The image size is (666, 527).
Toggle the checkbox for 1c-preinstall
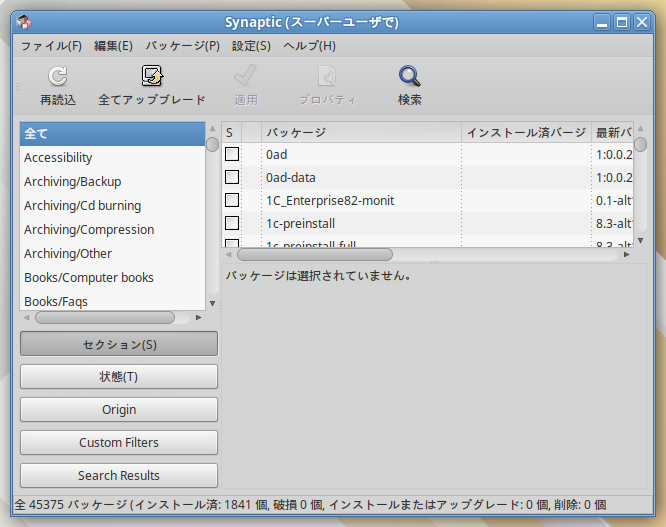pyautogui.click(x=232, y=223)
